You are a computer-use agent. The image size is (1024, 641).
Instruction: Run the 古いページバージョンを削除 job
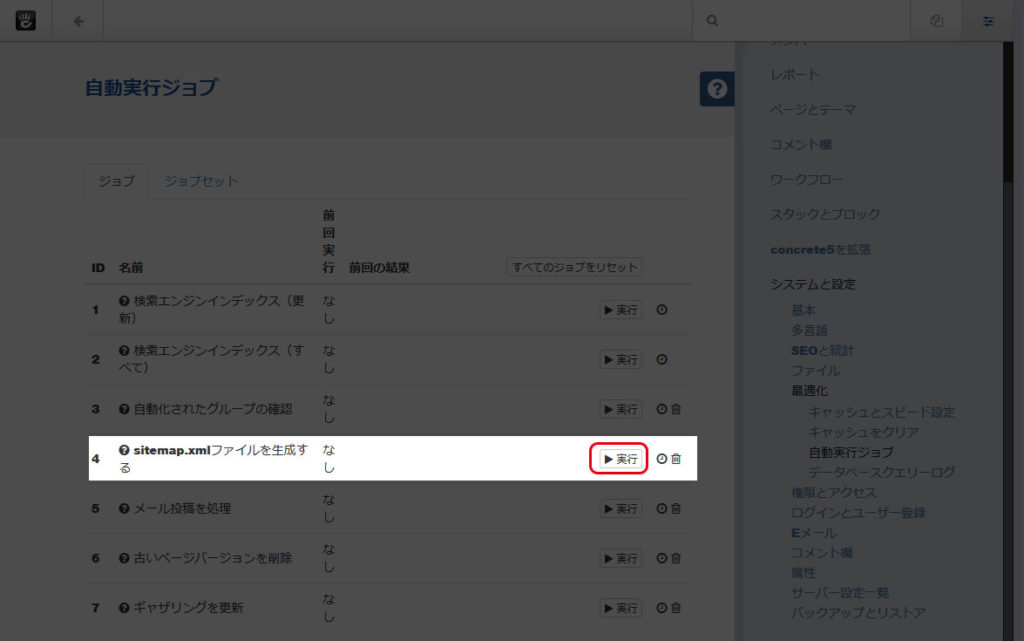620,558
